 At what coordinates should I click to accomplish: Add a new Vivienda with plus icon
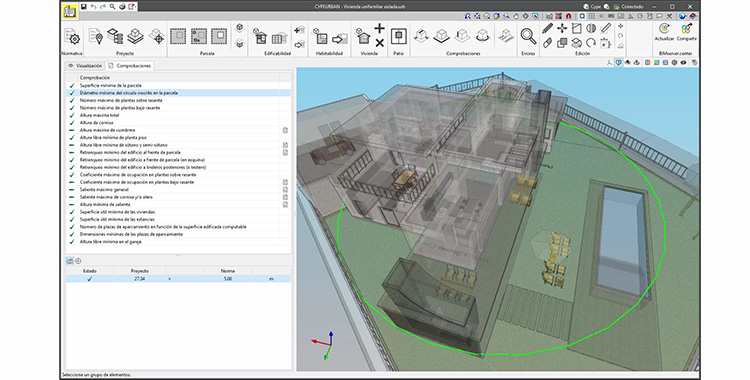pos(379,29)
